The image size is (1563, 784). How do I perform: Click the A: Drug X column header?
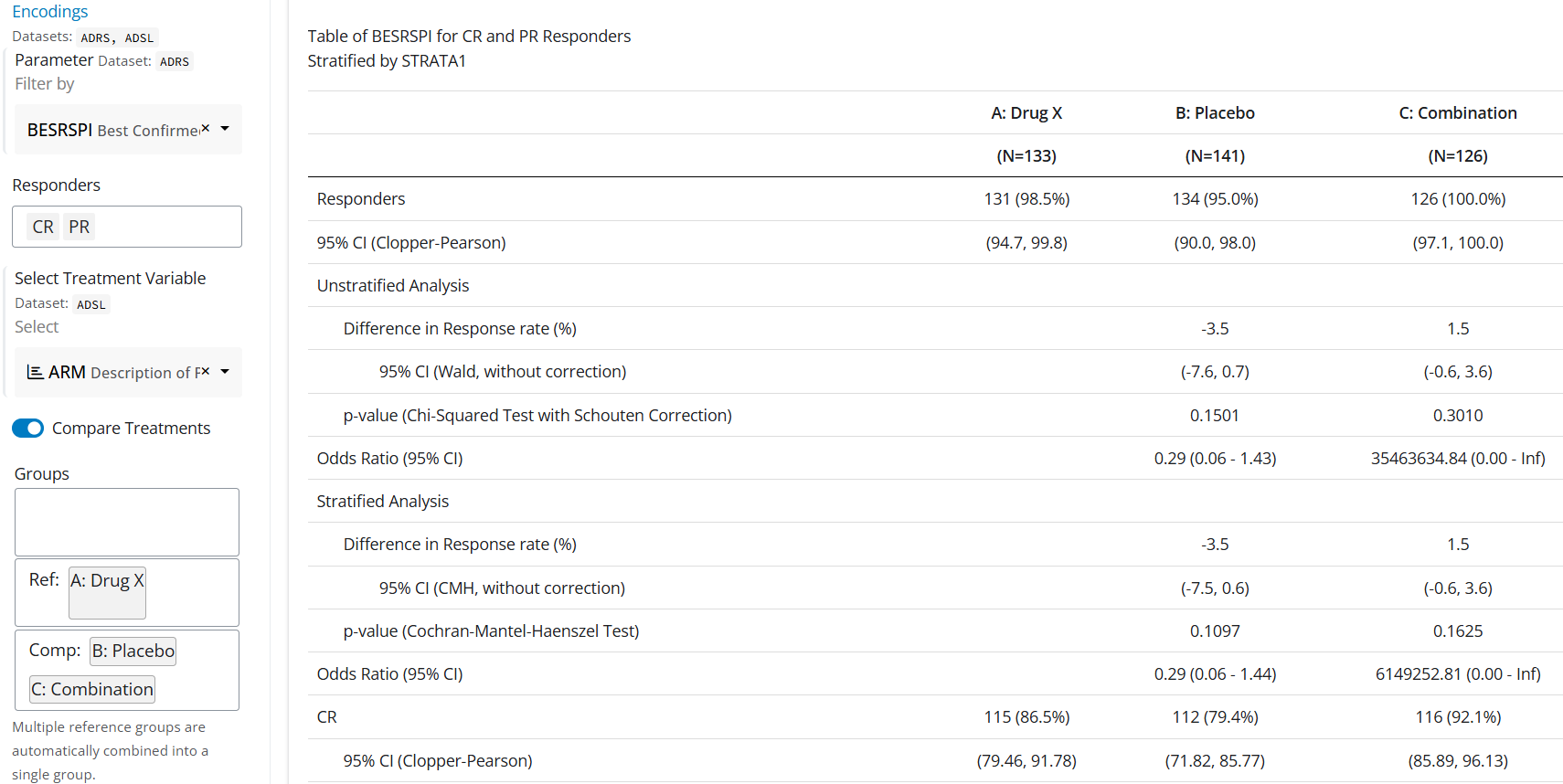click(x=1026, y=113)
